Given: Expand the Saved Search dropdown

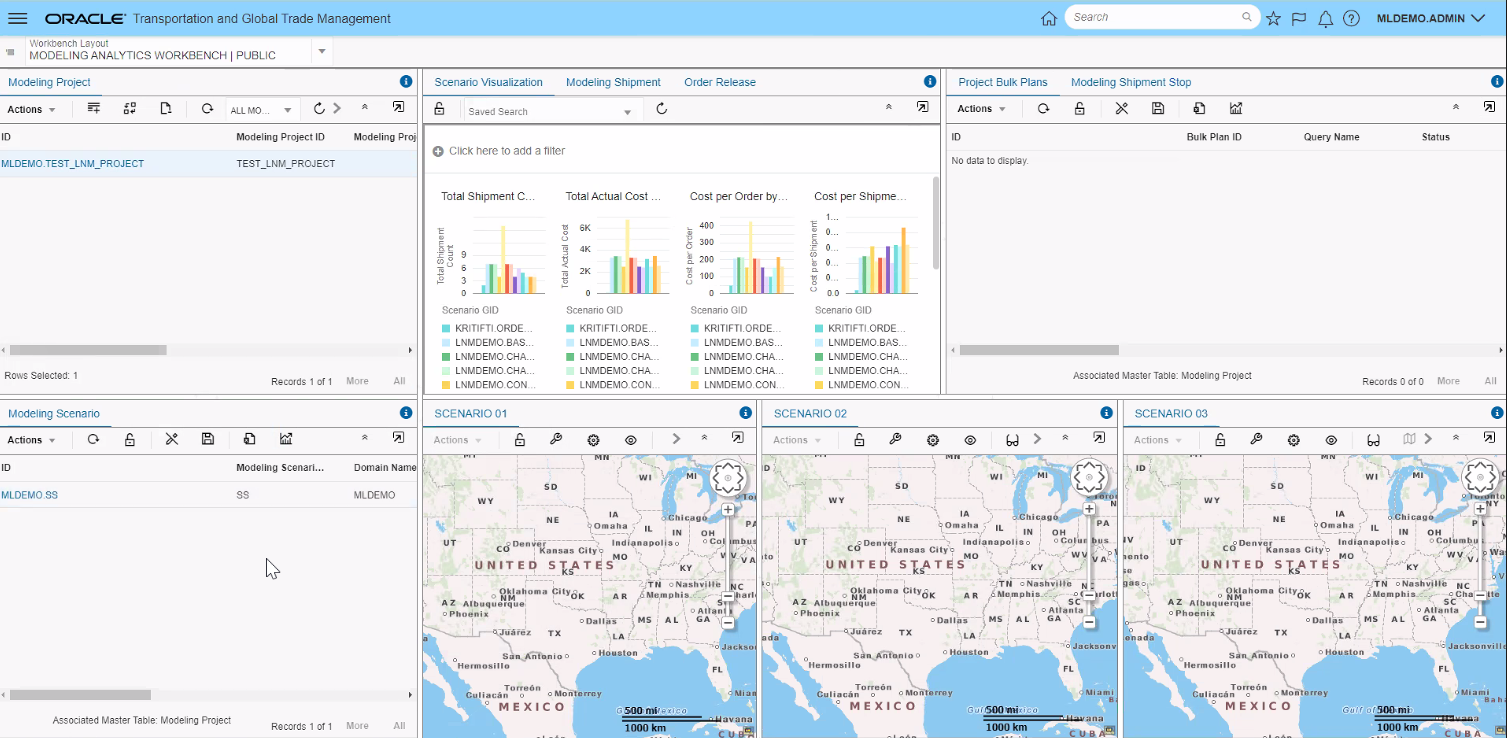Looking at the screenshot, I should 628,112.
